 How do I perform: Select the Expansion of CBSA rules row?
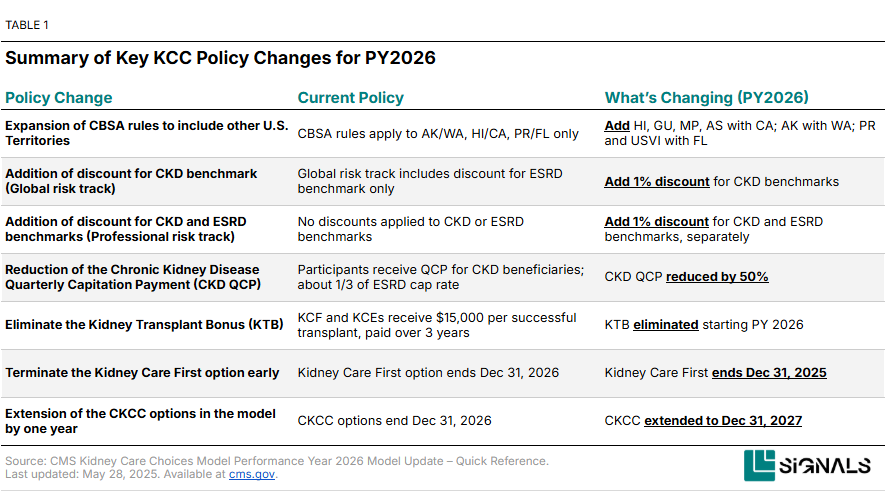(146, 133)
